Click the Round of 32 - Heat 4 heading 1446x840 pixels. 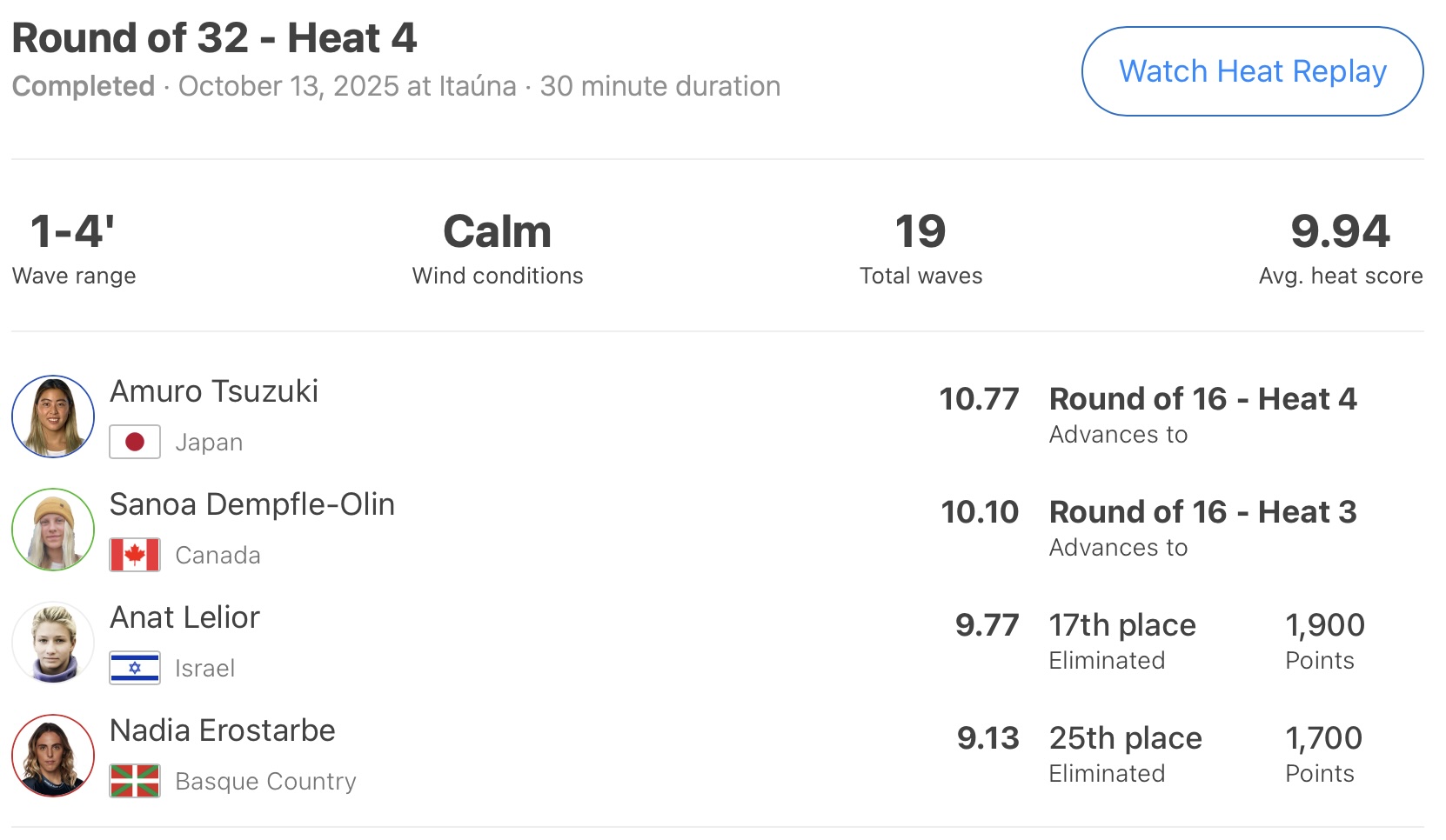click(214, 38)
